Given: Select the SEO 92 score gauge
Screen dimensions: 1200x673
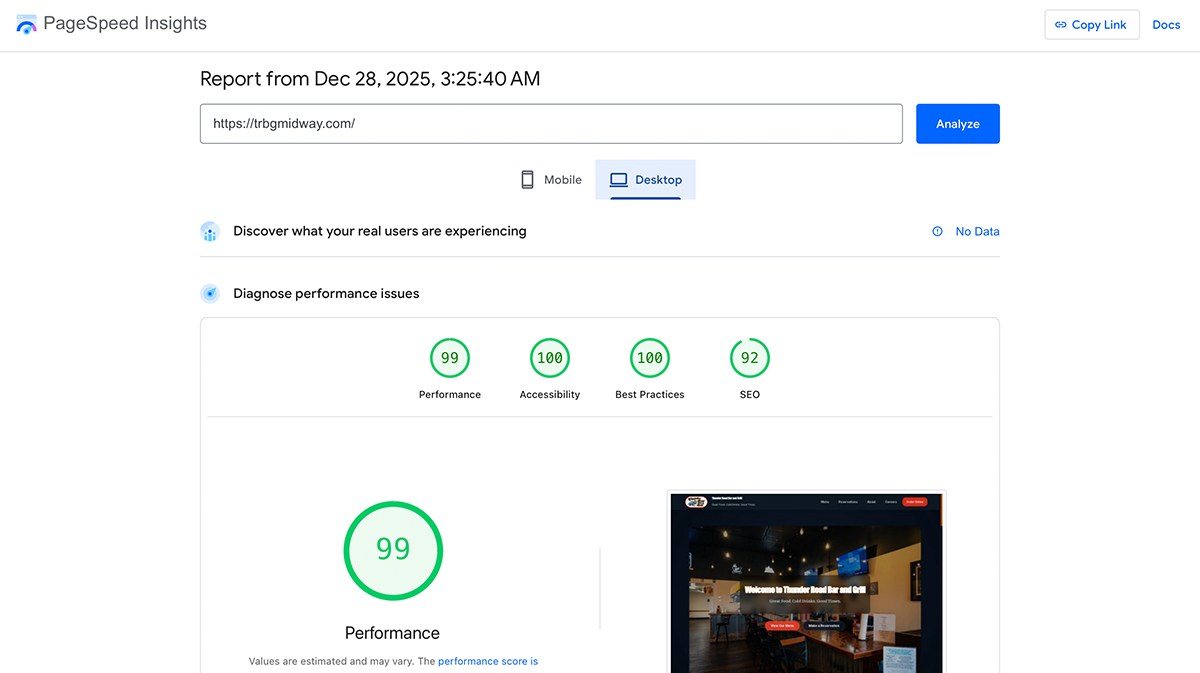Looking at the screenshot, I should 749,357.
